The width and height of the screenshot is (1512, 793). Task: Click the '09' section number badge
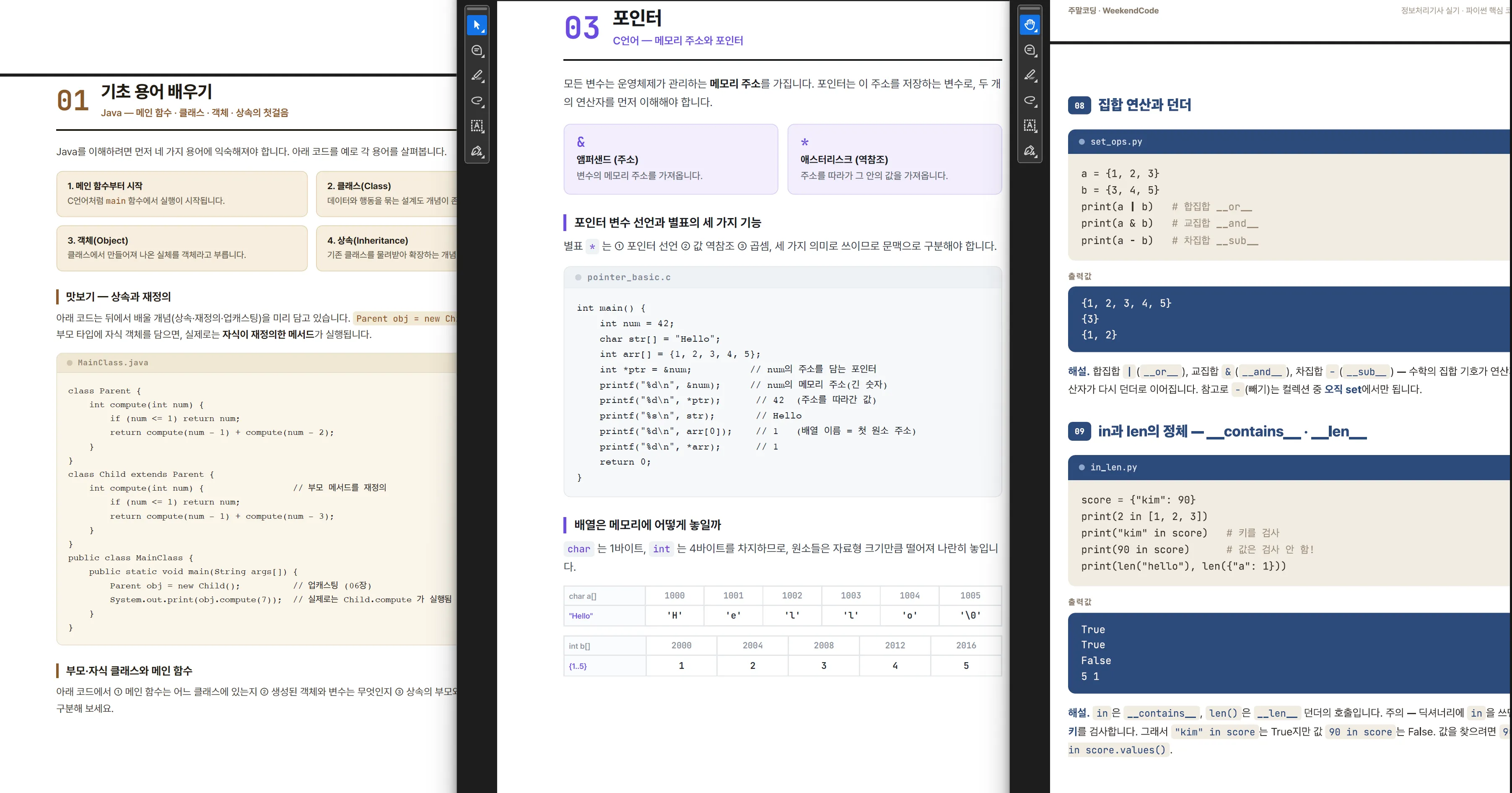tap(1079, 431)
